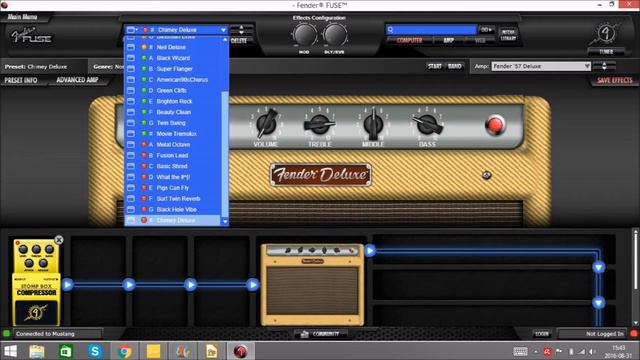Open the Tuner tuning fork icon

(606, 34)
